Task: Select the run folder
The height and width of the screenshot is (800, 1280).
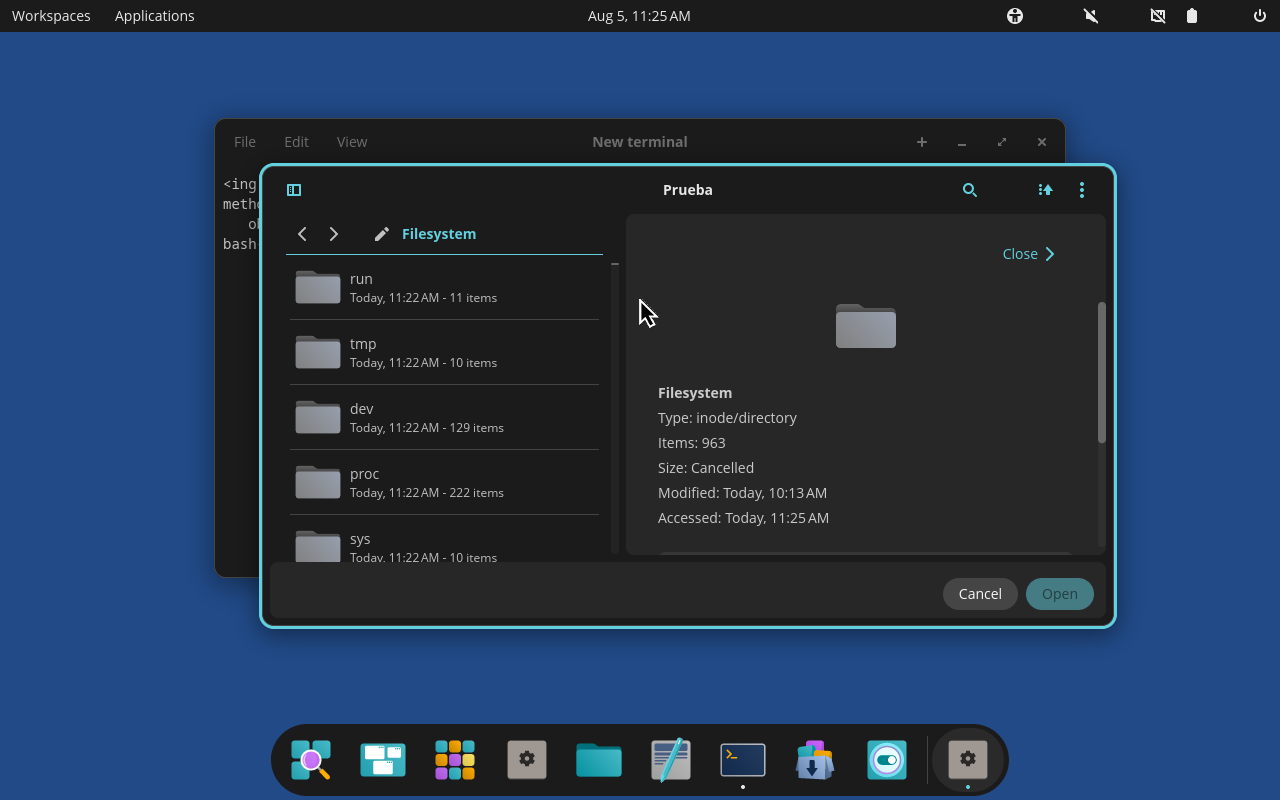Action: [444, 287]
